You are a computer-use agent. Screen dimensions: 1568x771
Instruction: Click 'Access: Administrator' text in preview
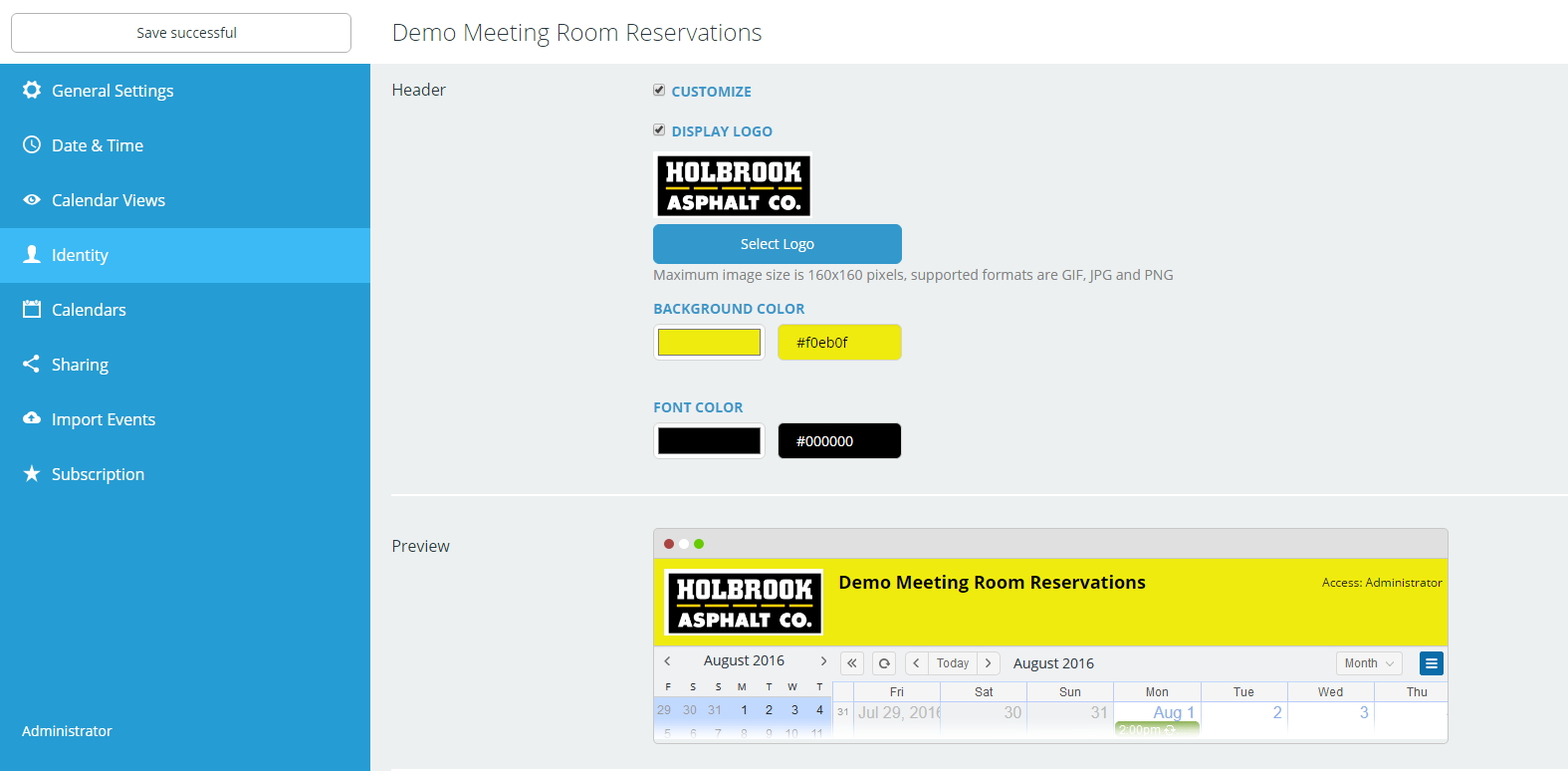pos(1382,583)
